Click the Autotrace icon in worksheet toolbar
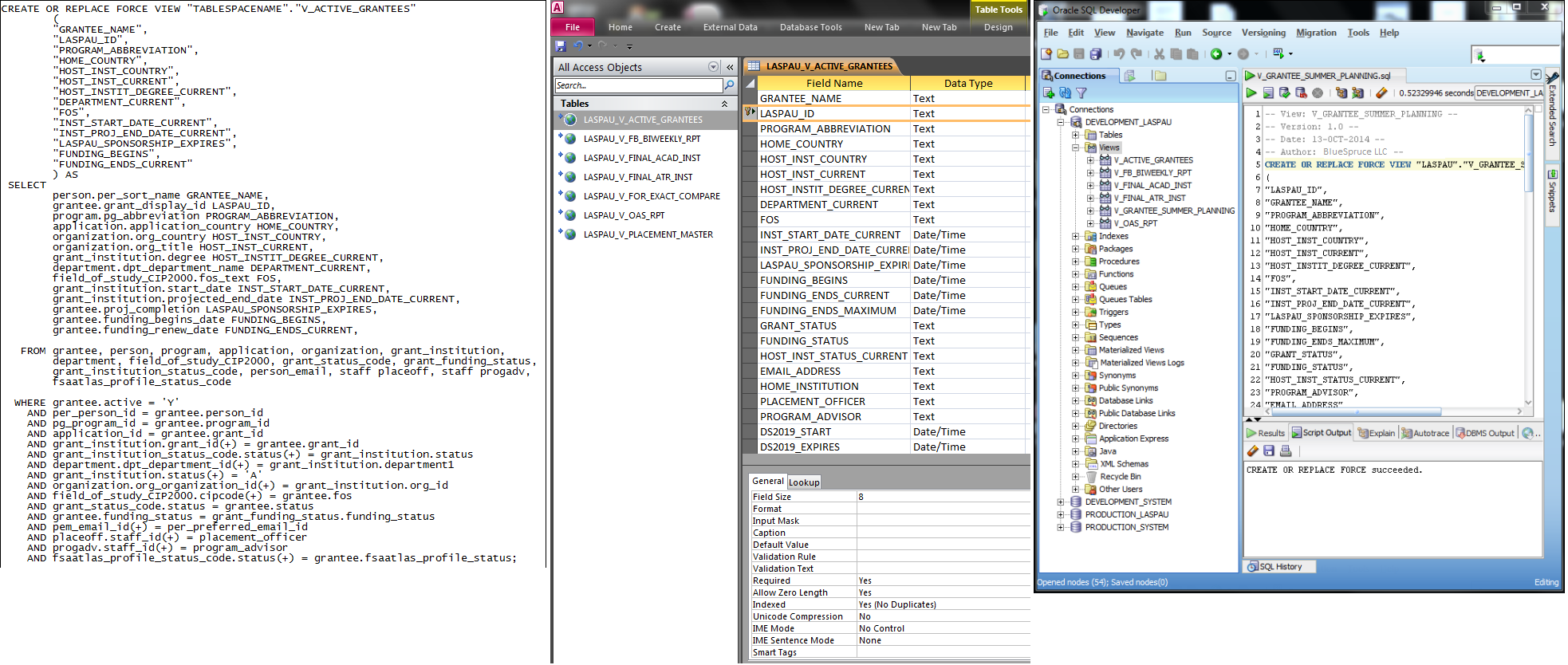The width and height of the screenshot is (1568, 665). pyautogui.click(x=1357, y=93)
